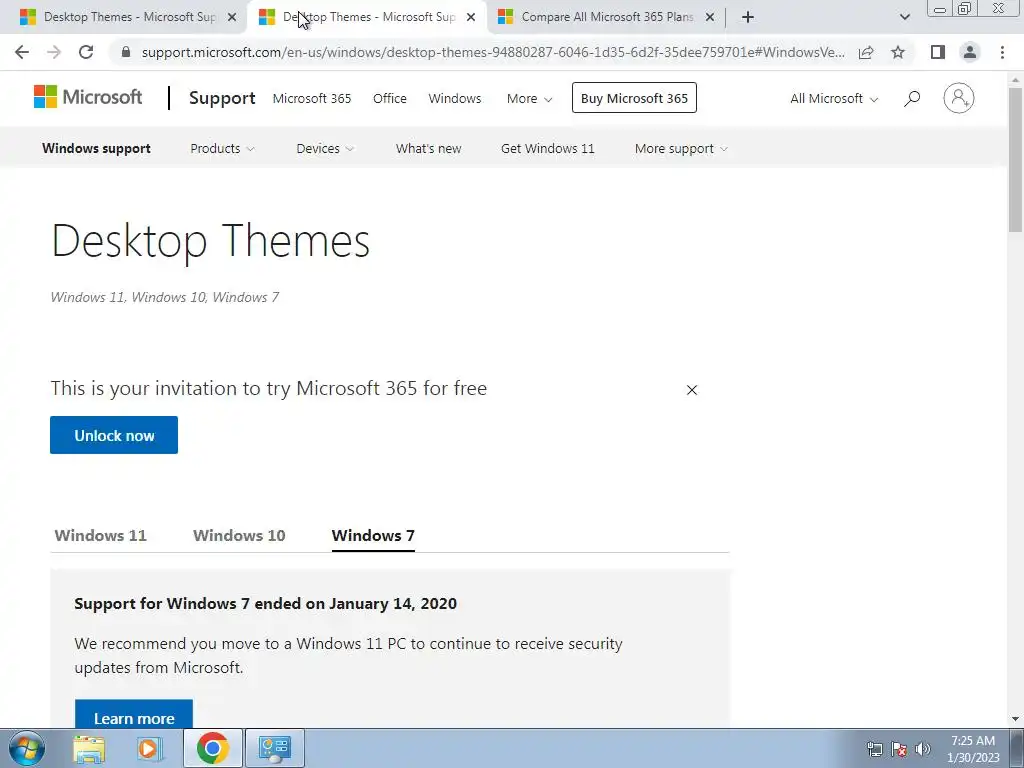Open What's new link

point(428,148)
